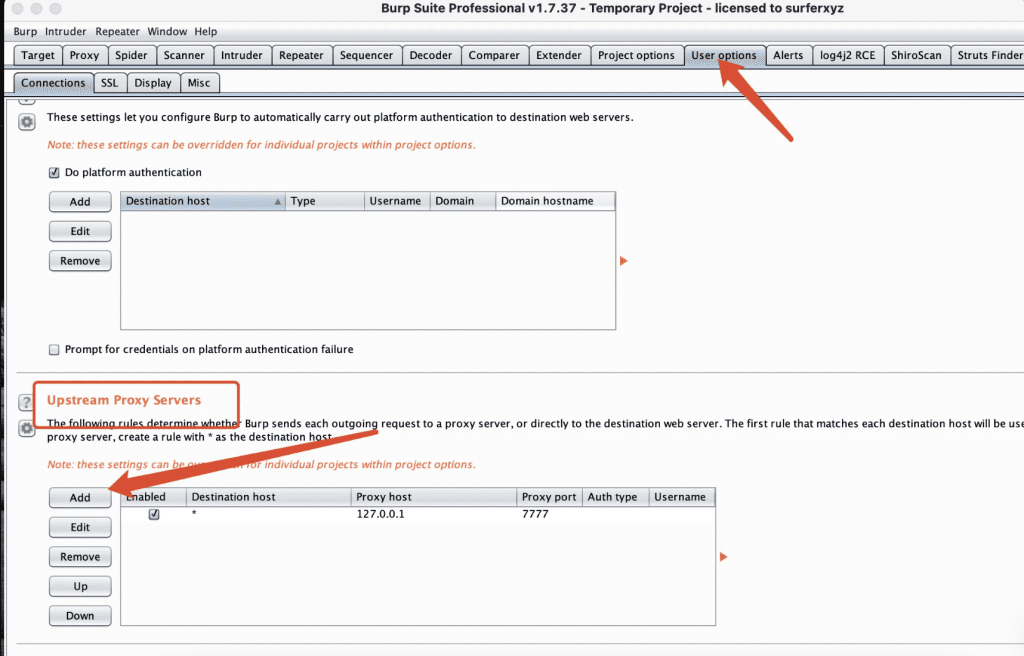Select the User options tab
1024x656 pixels.
point(724,56)
